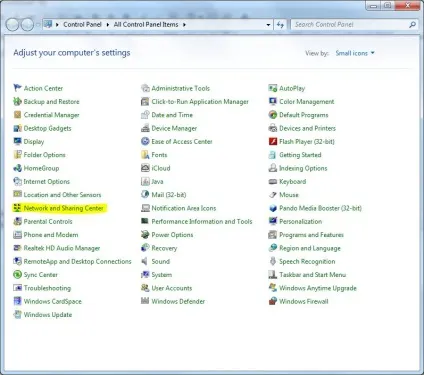
Task: Open Windows Defender
Action: coord(178,301)
